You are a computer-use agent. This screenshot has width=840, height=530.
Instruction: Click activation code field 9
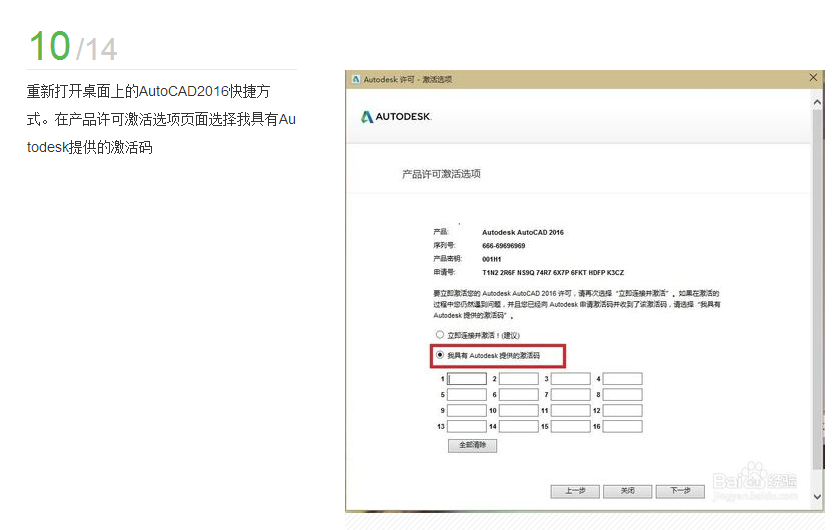click(467, 411)
